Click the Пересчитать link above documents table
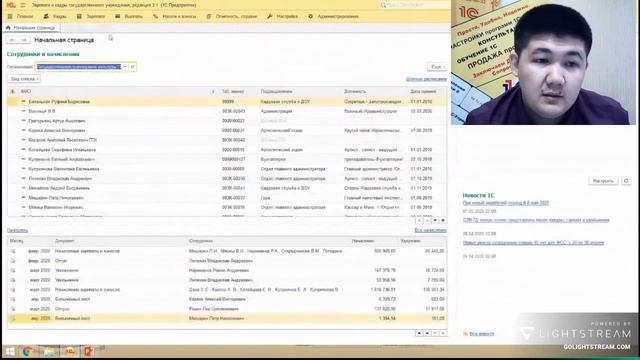The width and height of the screenshot is (640, 360). click(18, 230)
